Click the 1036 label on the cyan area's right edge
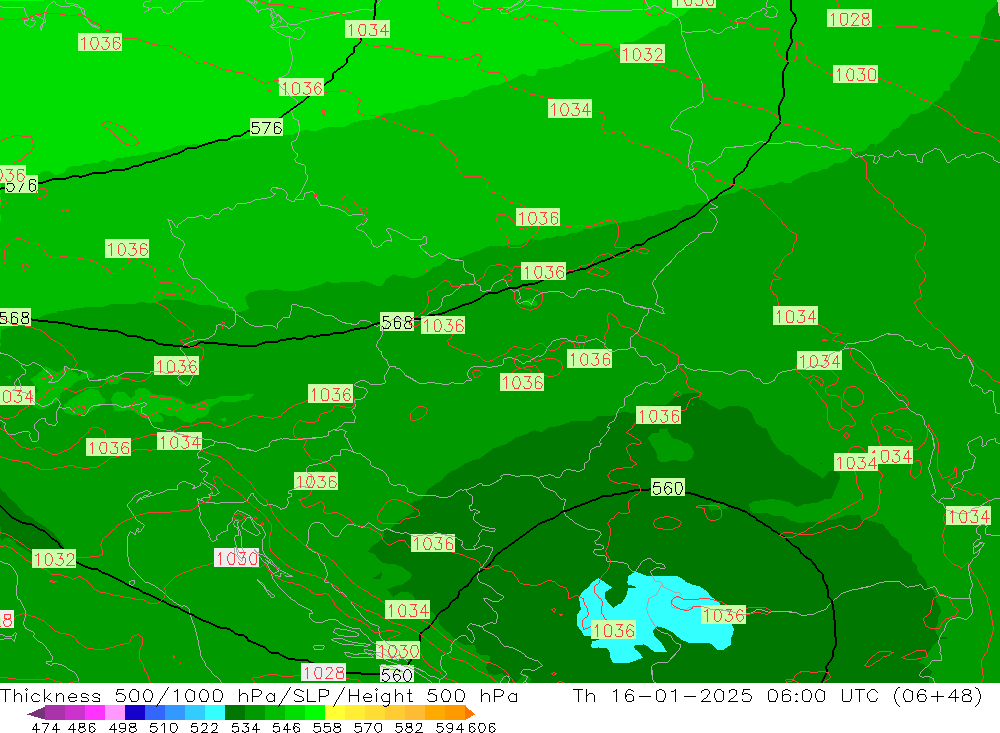1000x733 pixels. 723,615
